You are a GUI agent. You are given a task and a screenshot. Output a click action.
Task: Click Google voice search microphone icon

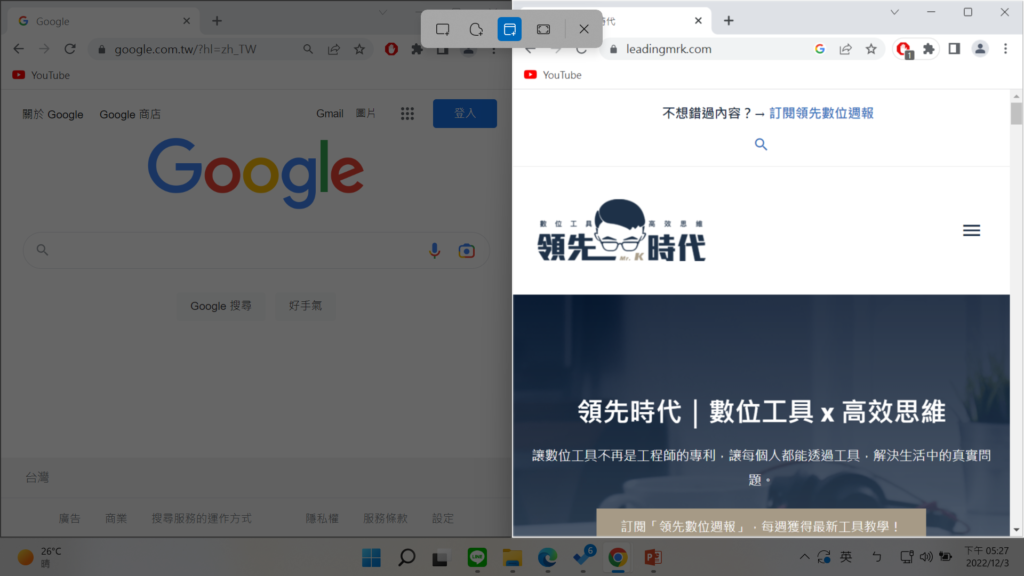pos(434,250)
